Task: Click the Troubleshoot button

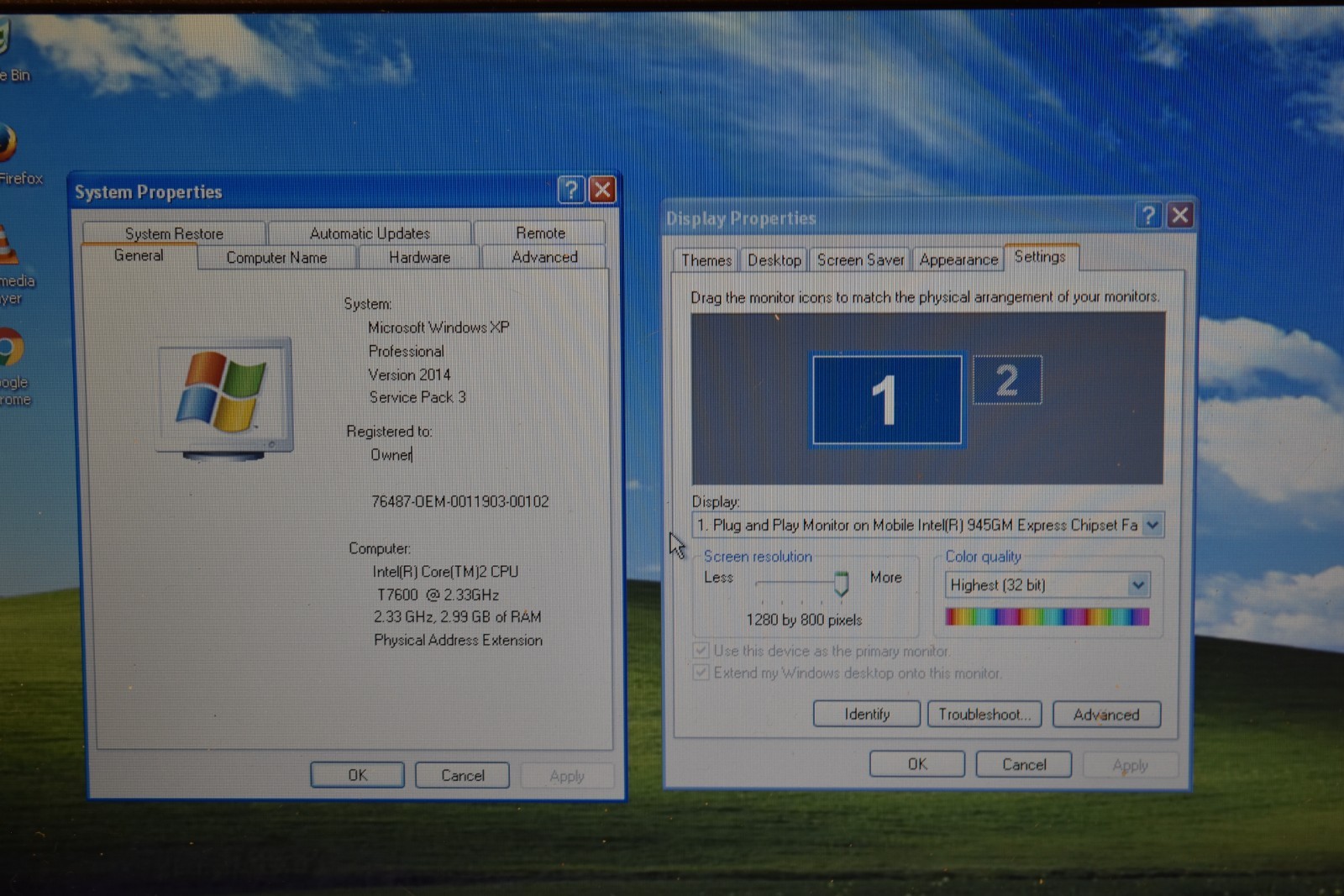Action: click(984, 715)
